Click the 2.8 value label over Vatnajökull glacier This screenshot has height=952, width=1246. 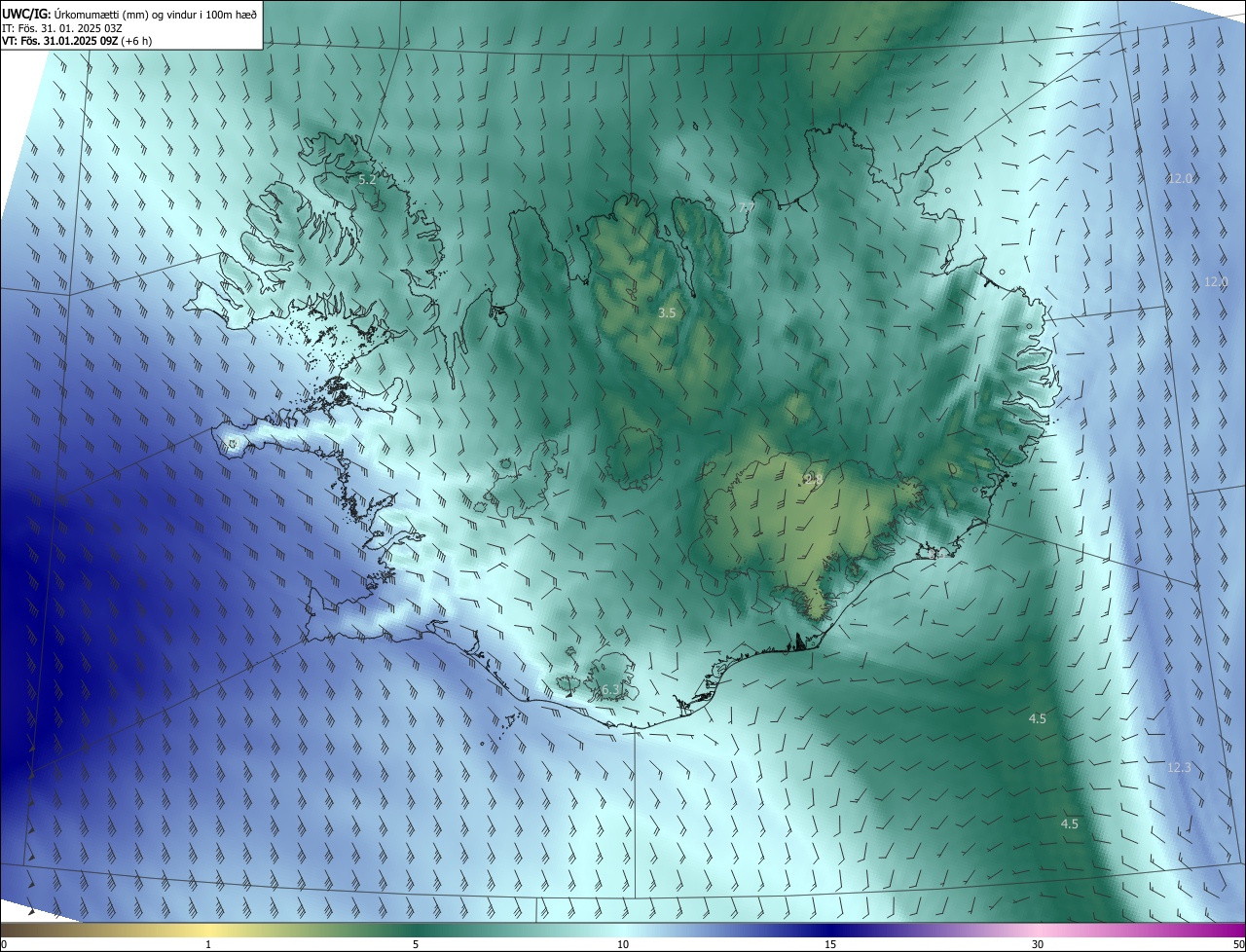815,479
